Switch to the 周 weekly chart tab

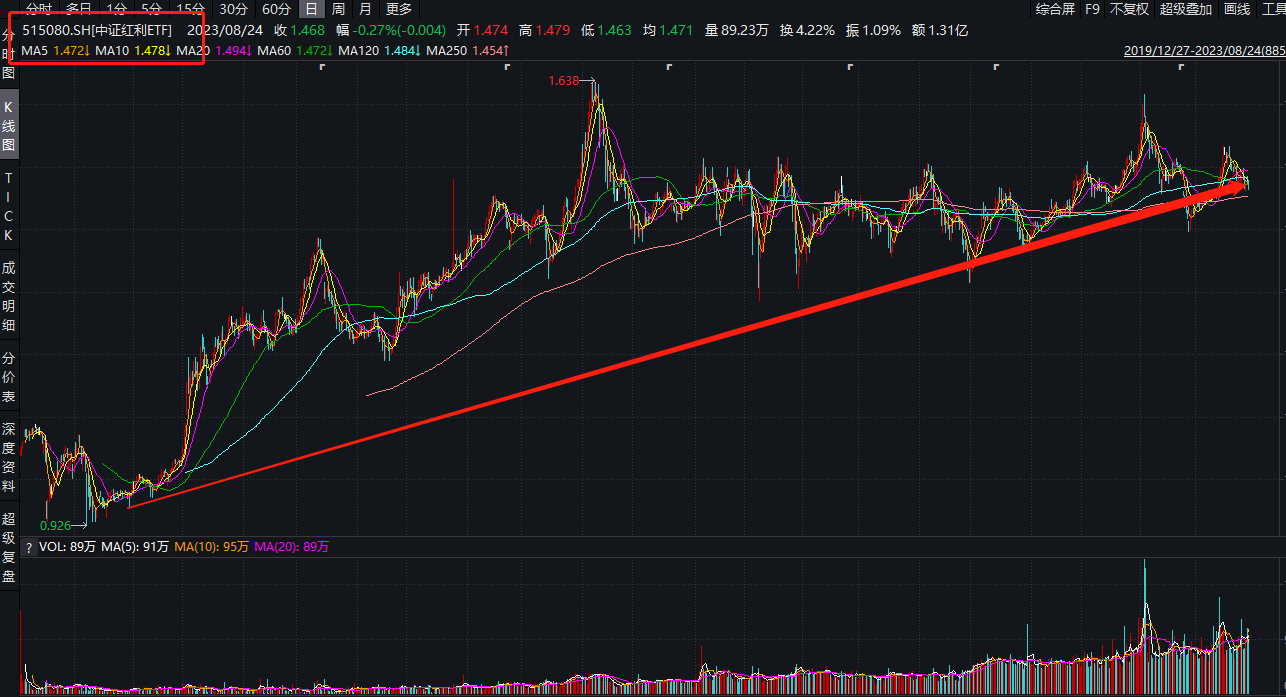tap(339, 9)
